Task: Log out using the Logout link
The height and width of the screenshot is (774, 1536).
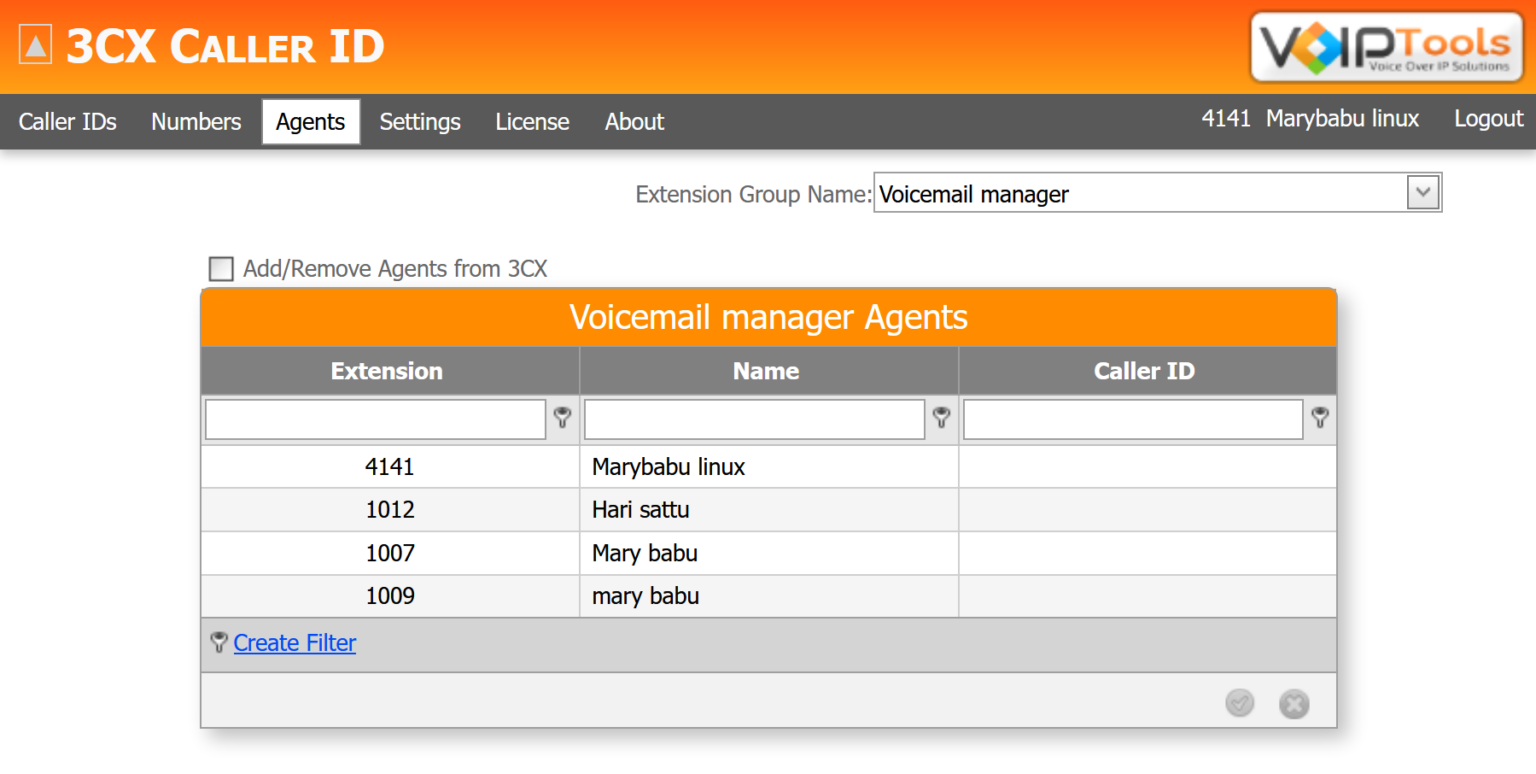Action: click(x=1488, y=119)
